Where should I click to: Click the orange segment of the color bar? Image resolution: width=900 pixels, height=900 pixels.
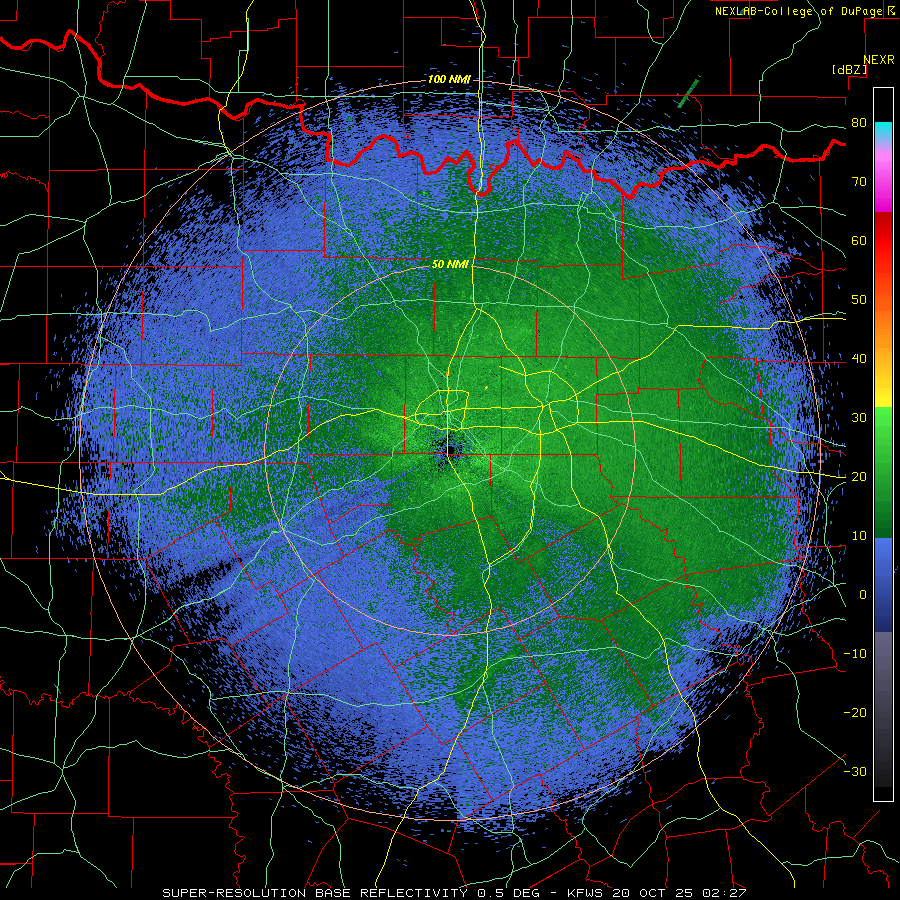[883, 333]
